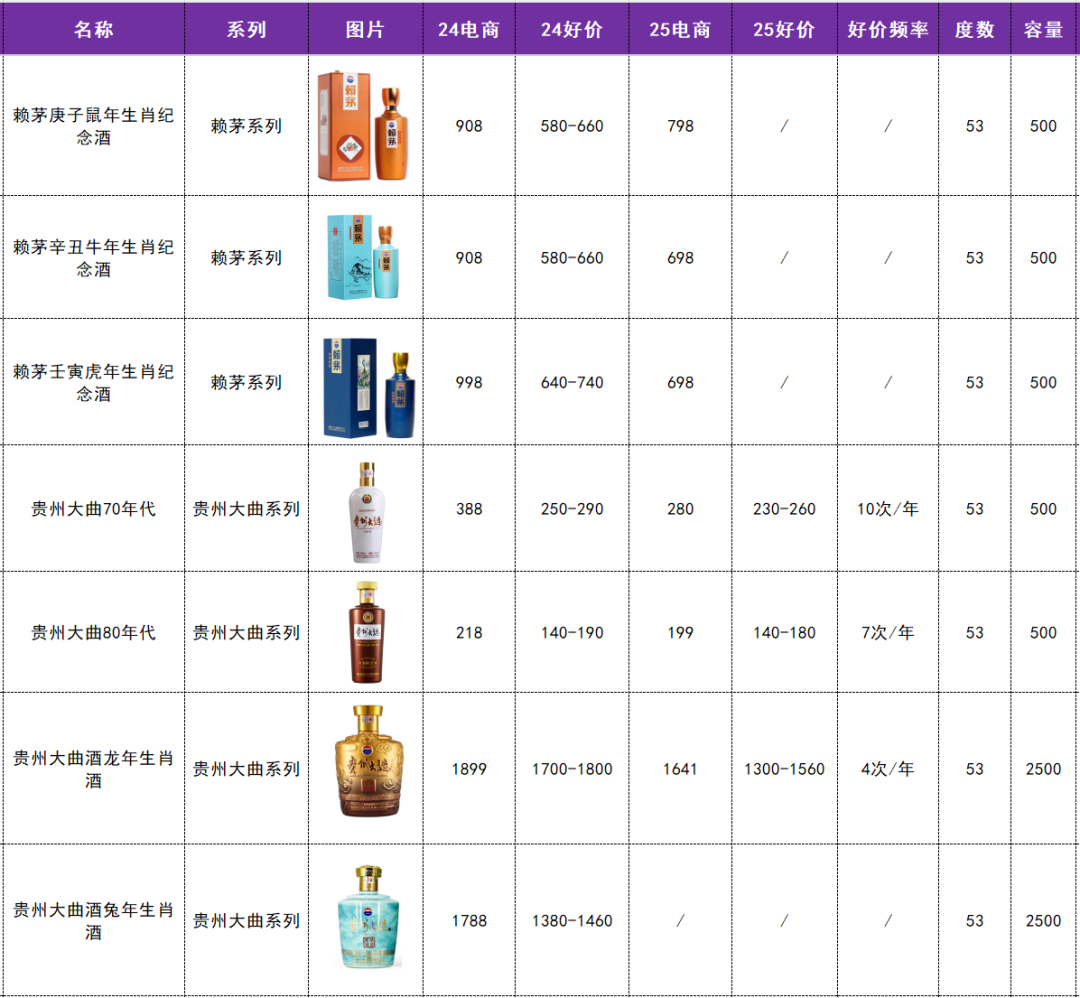Click the 1700-1800 price range cell

click(572, 769)
